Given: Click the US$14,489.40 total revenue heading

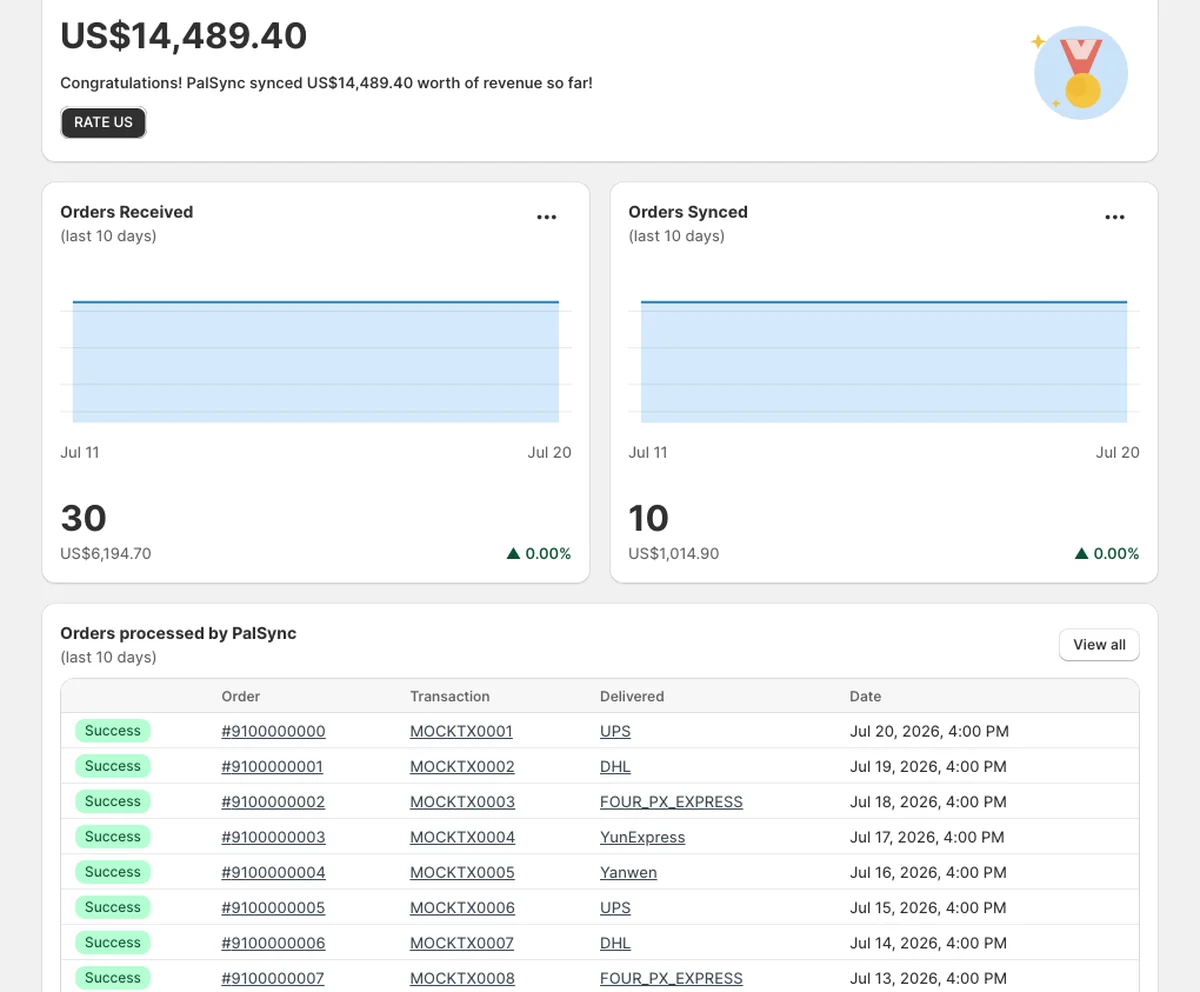Looking at the screenshot, I should click(184, 36).
